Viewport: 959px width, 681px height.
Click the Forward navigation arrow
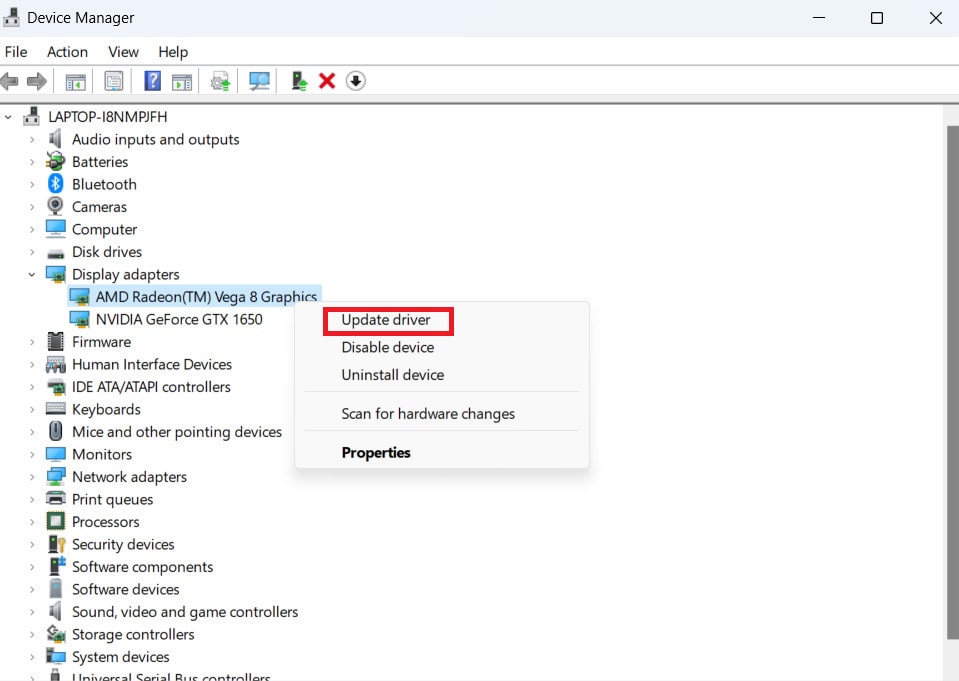(x=38, y=81)
